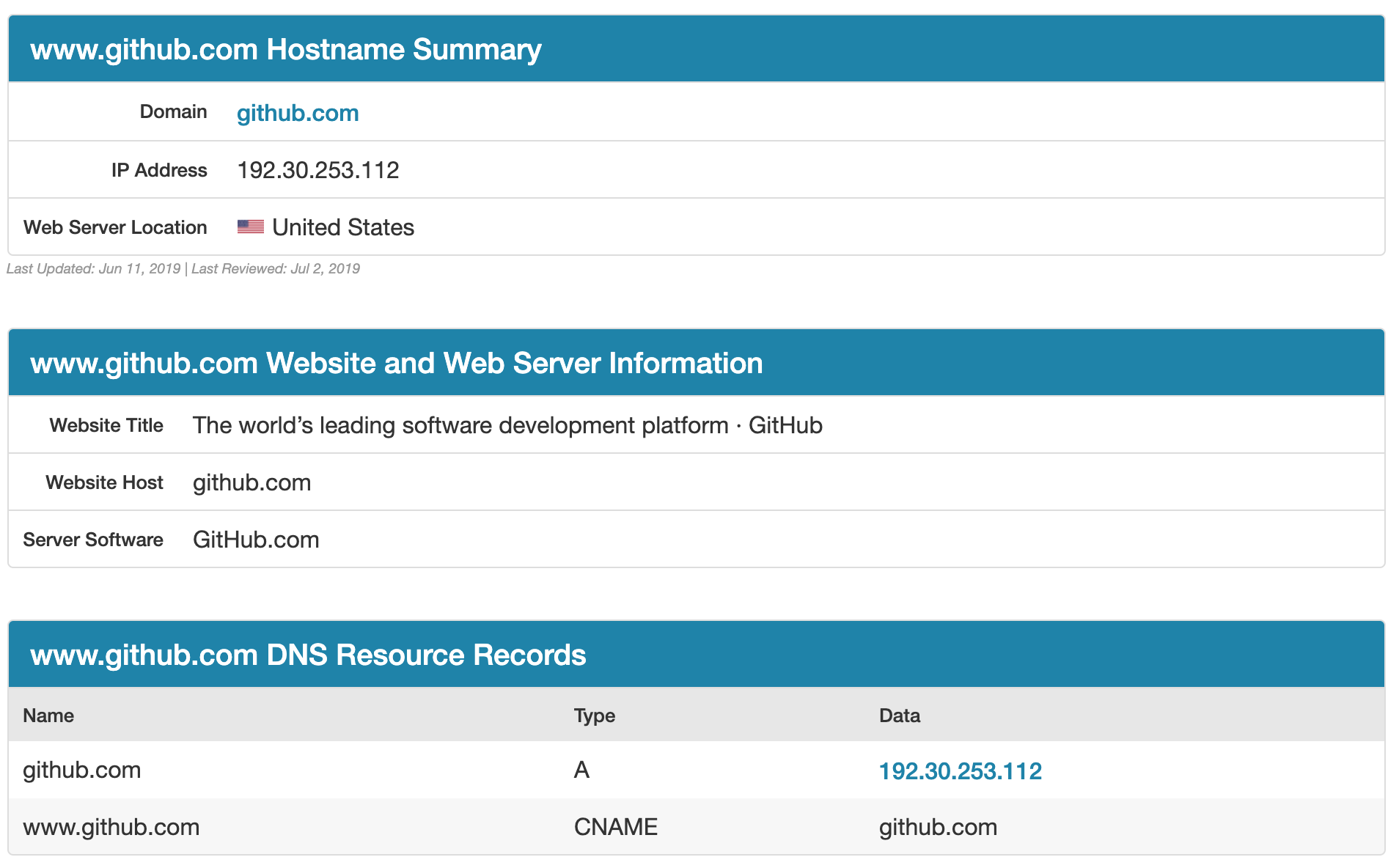Click the 'Web Server Location' label
Image resolution: width=1399 pixels, height=868 pixels.
click(115, 227)
